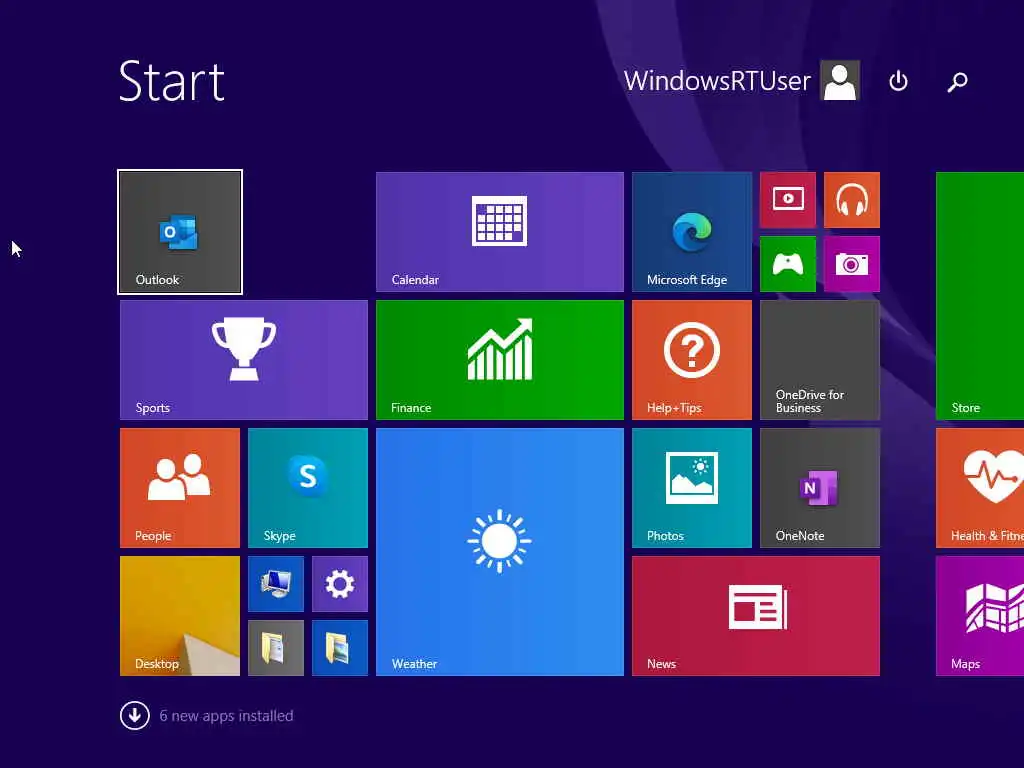The image size is (1024, 768).
Task: Open the Weather tile
Action: (x=500, y=552)
